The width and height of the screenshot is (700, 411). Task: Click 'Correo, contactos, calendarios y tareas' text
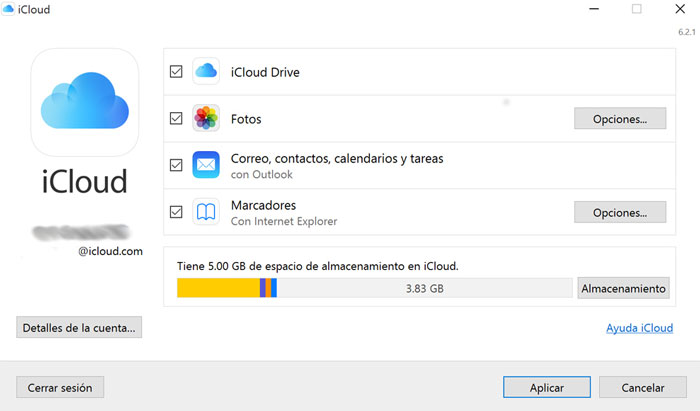click(x=337, y=158)
